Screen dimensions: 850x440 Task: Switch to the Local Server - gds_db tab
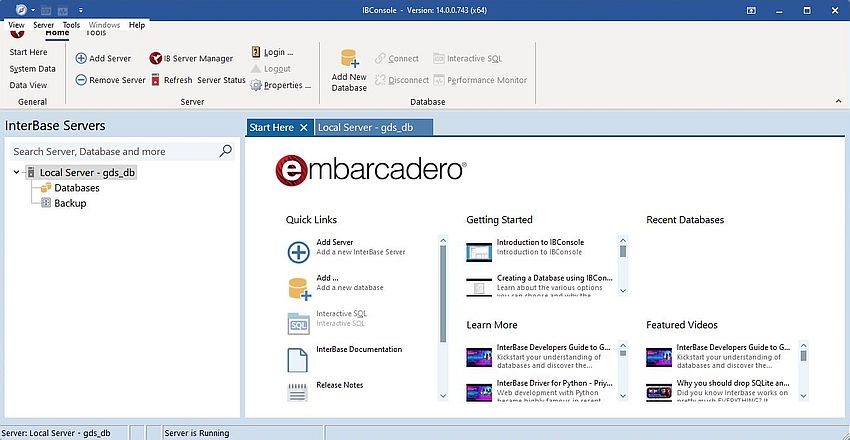(x=372, y=128)
